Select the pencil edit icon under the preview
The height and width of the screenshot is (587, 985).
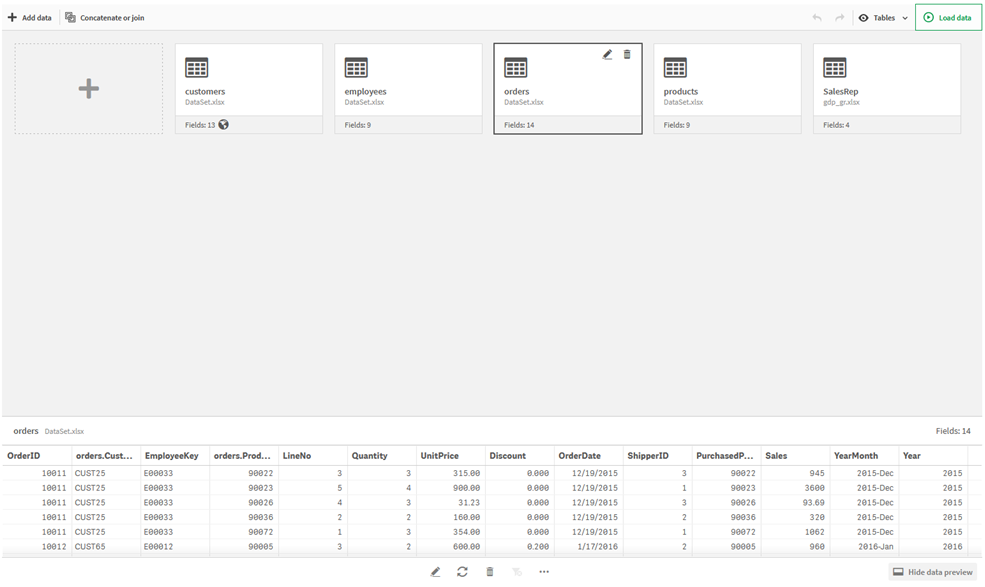435,571
